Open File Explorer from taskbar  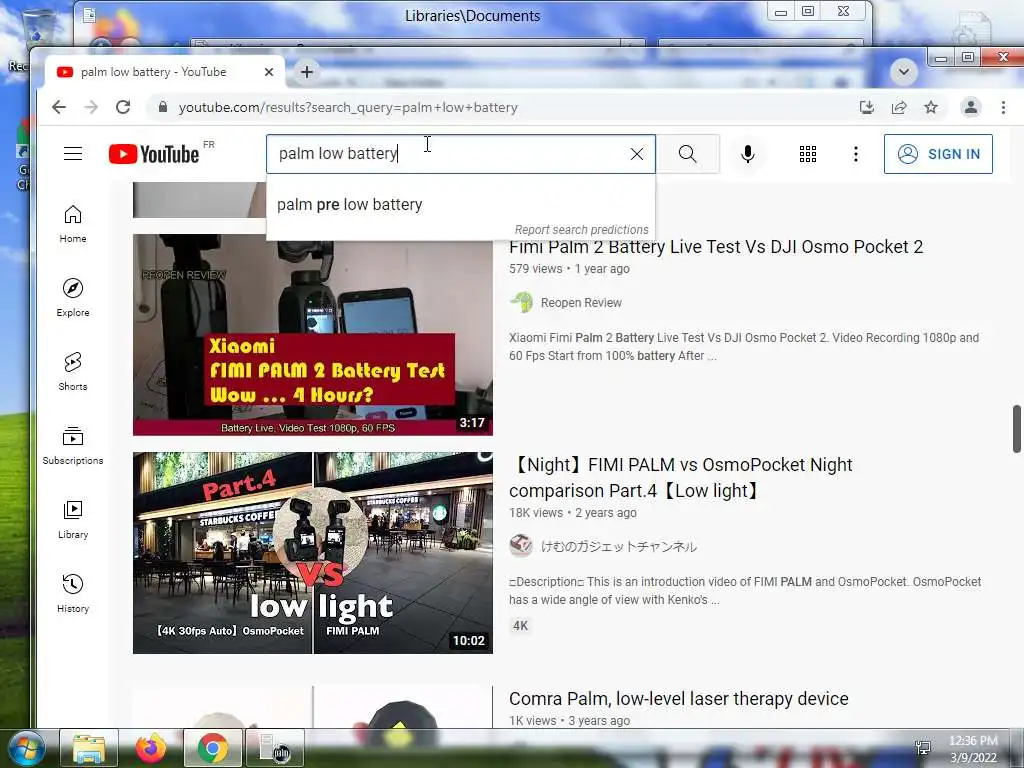tap(89, 748)
